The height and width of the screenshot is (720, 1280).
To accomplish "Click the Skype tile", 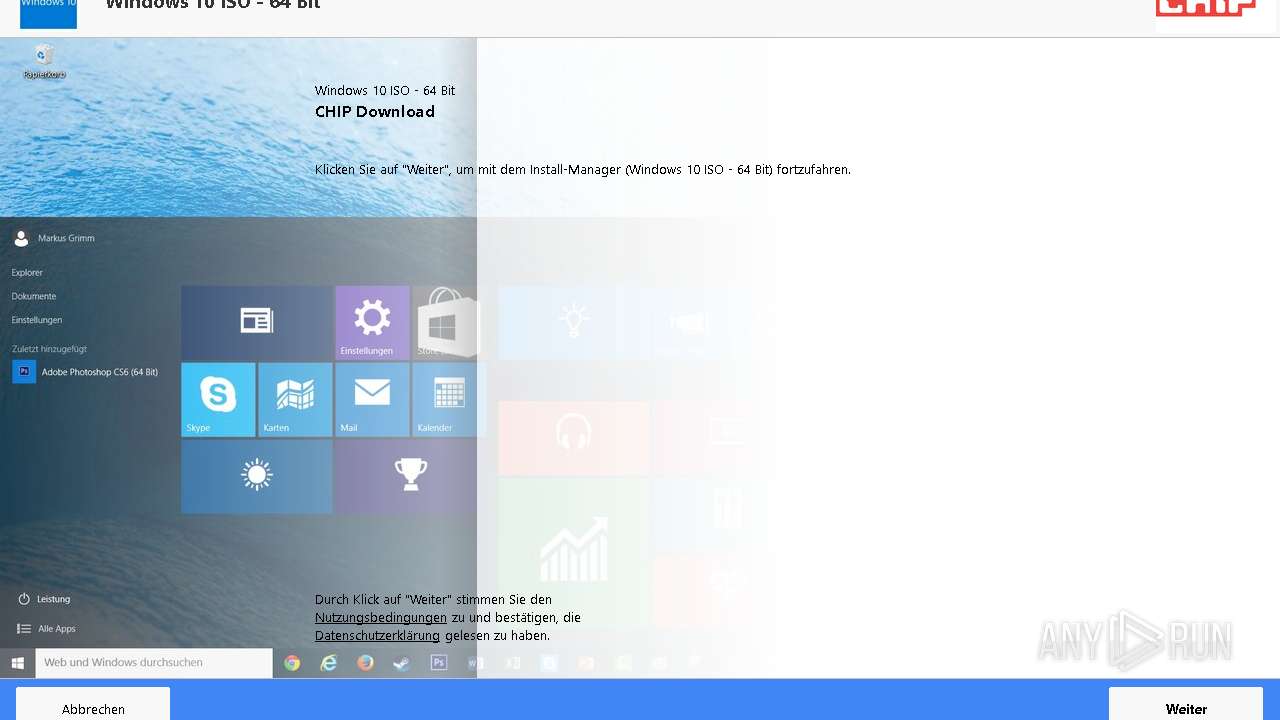I will 218,399.
